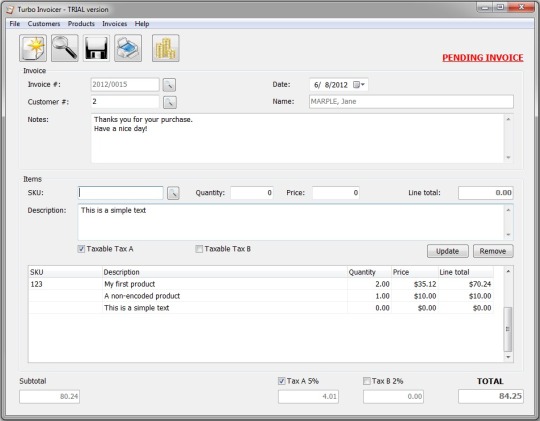The width and height of the screenshot is (540, 421).
Task: Open the Help menu
Action: click(x=142, y=24)
